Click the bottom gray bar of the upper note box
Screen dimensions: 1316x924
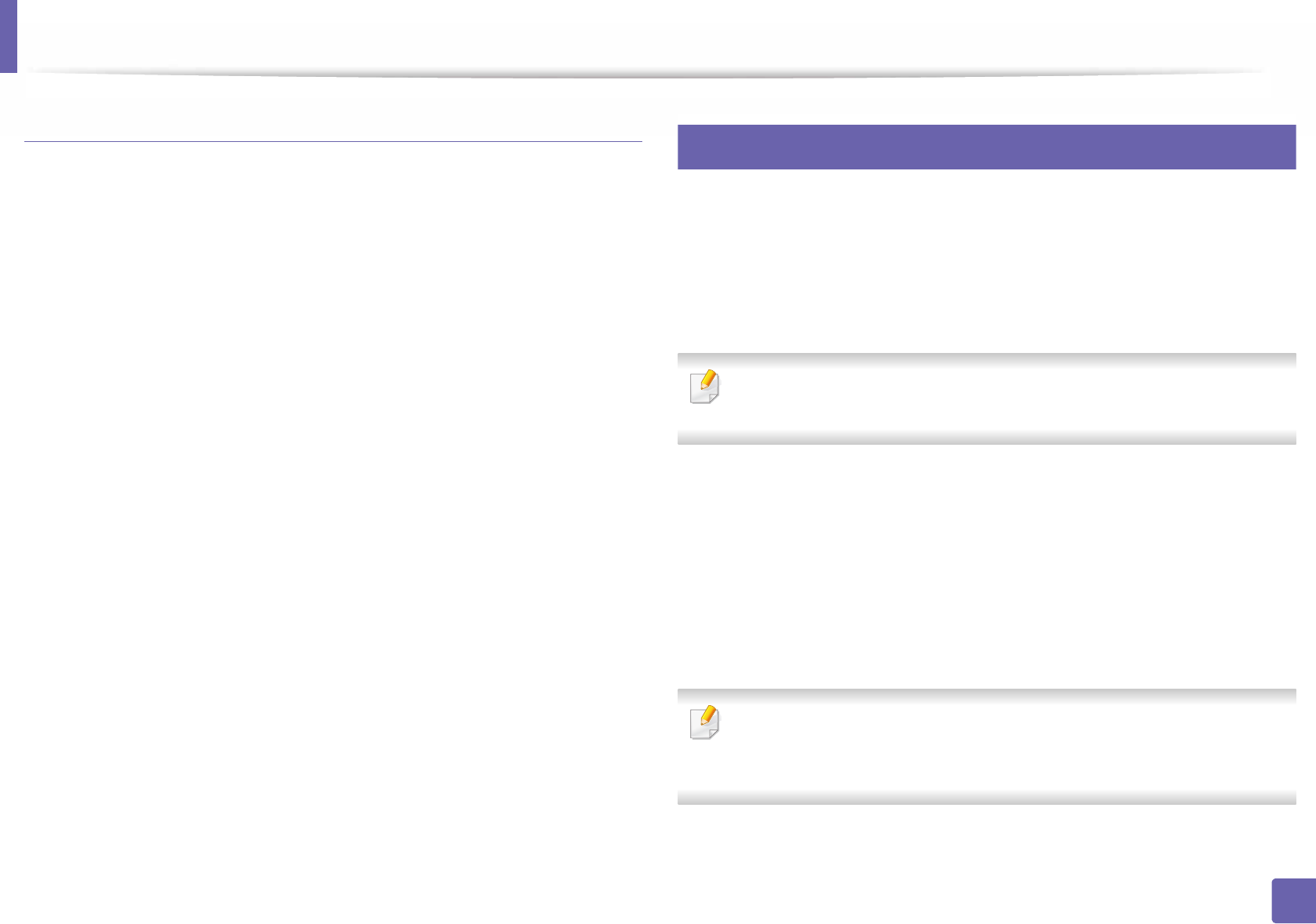click(x=986, y=438)
